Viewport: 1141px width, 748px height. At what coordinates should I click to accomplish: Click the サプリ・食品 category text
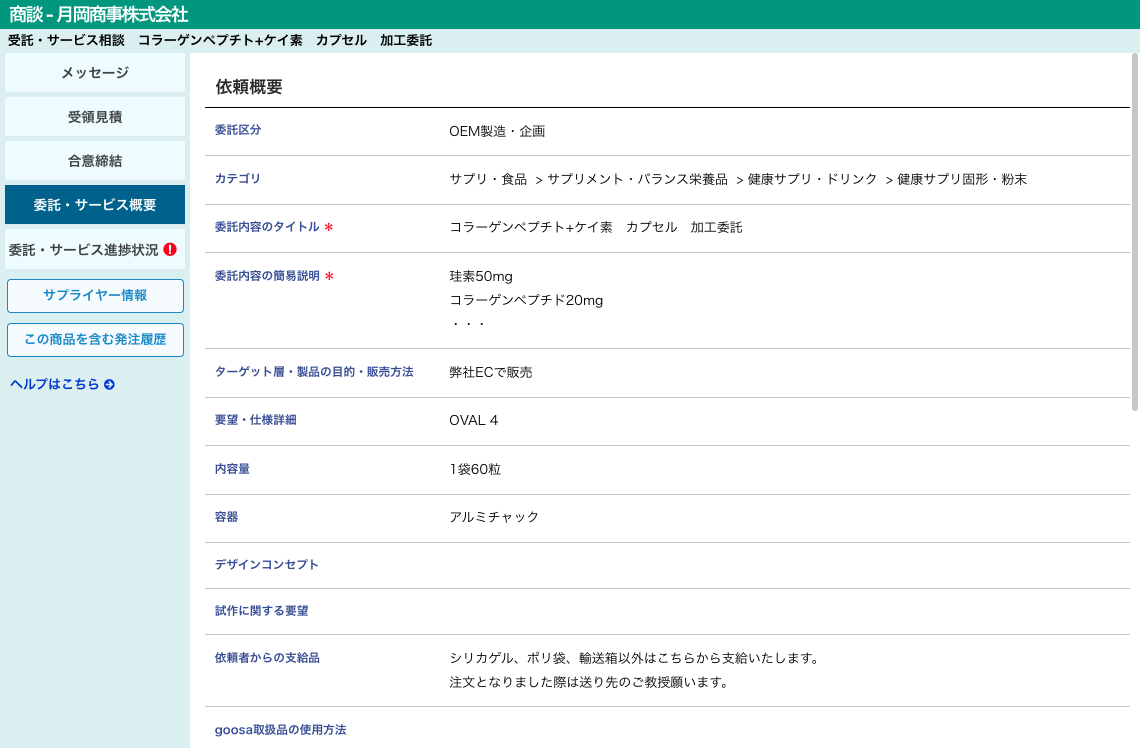click(488, 179)
